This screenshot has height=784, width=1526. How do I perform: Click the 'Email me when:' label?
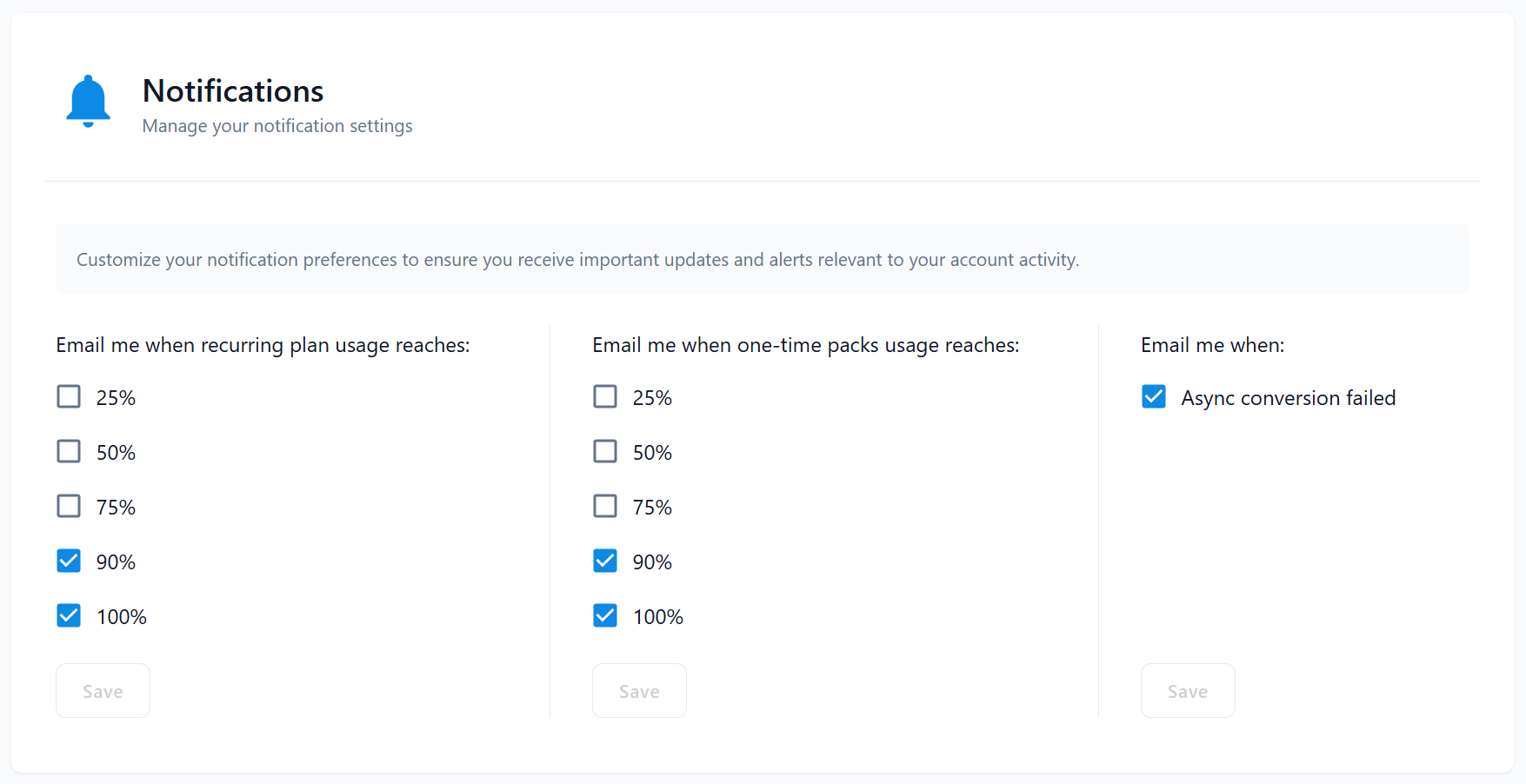coord(1213,346)
